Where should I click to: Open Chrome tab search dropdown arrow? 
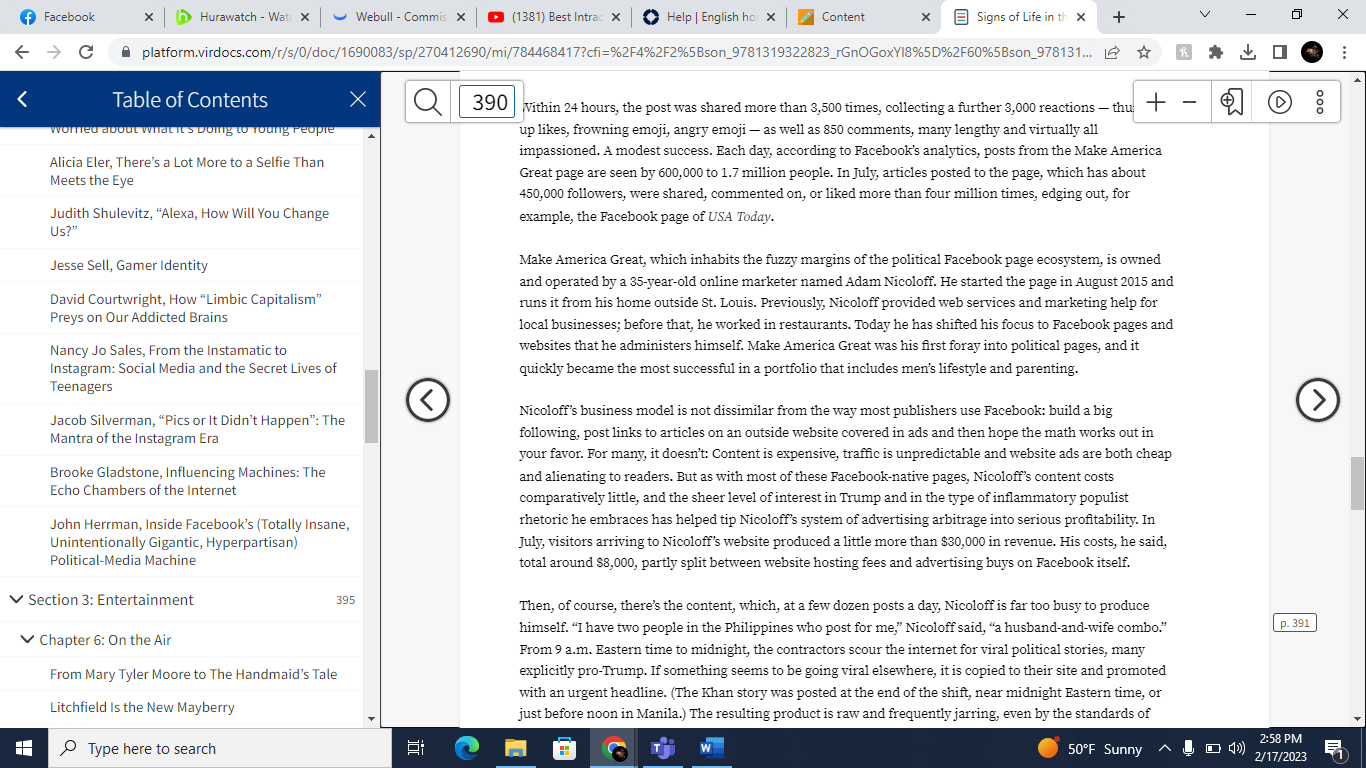click(x=1205, y=15)
